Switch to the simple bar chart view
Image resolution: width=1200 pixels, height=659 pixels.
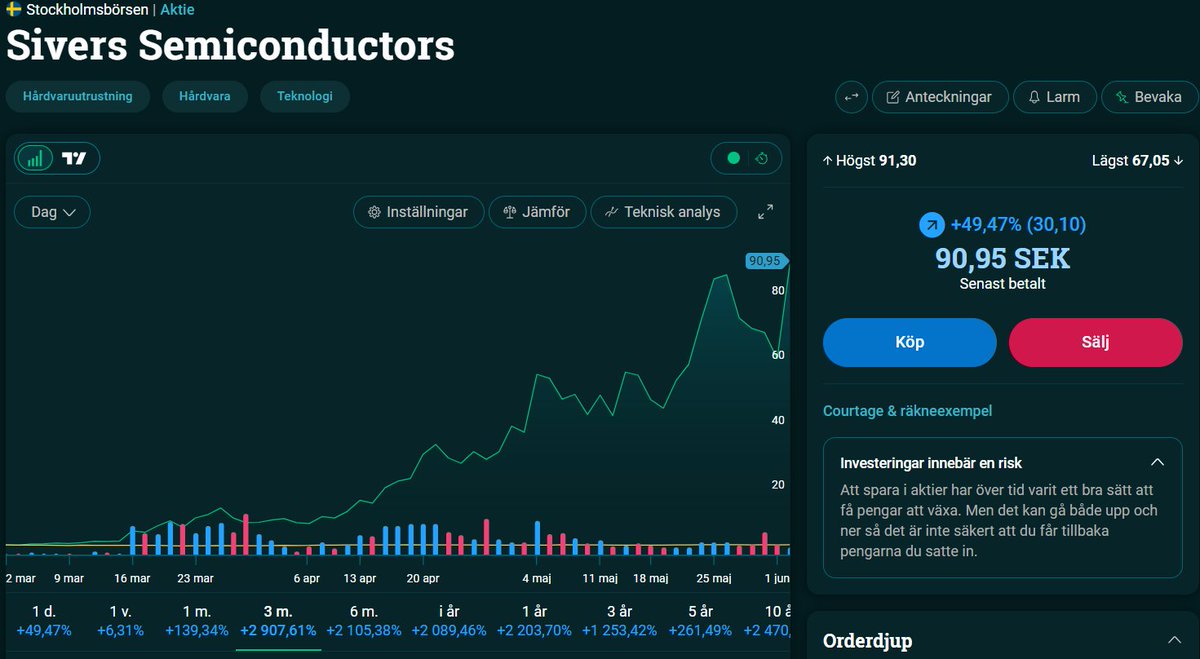coord(37,158)
